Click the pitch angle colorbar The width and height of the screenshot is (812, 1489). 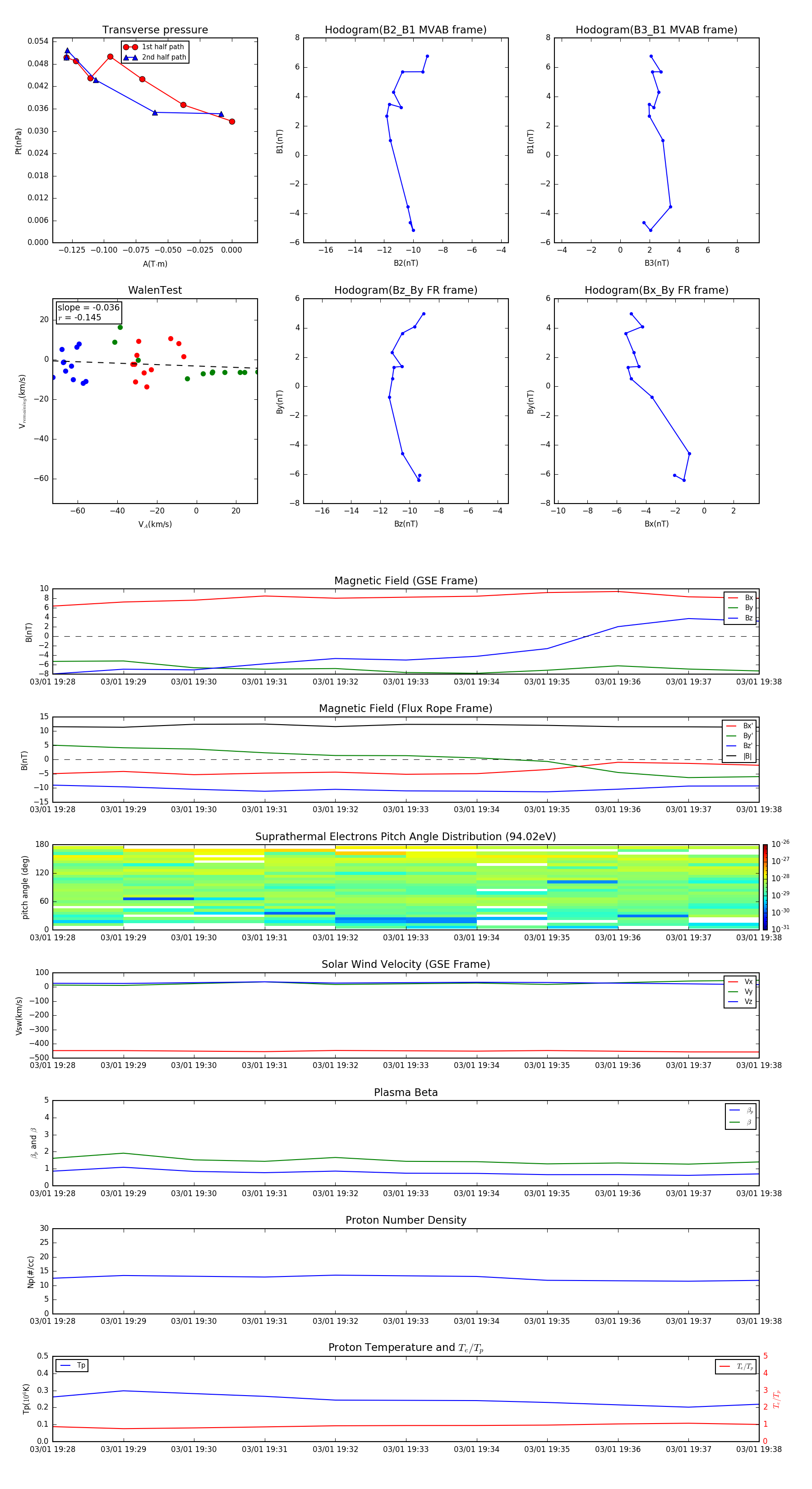pyautogui.click(x=765, y=887)
